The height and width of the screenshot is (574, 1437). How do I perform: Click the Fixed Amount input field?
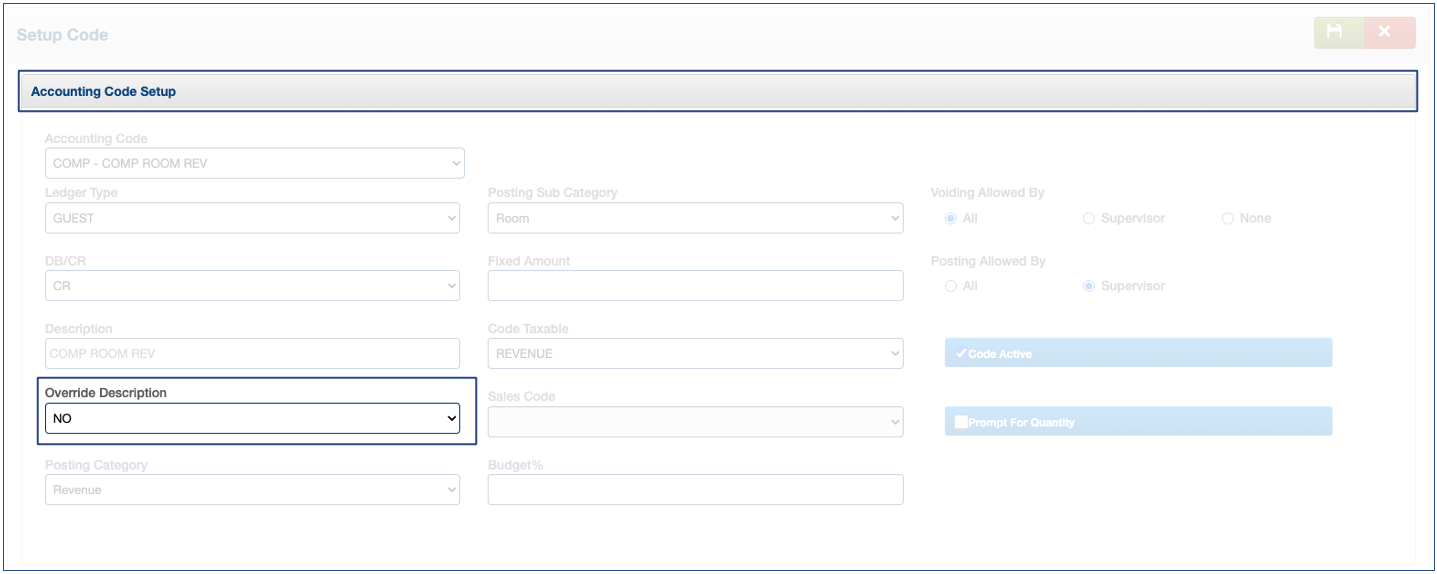[695, 286]
